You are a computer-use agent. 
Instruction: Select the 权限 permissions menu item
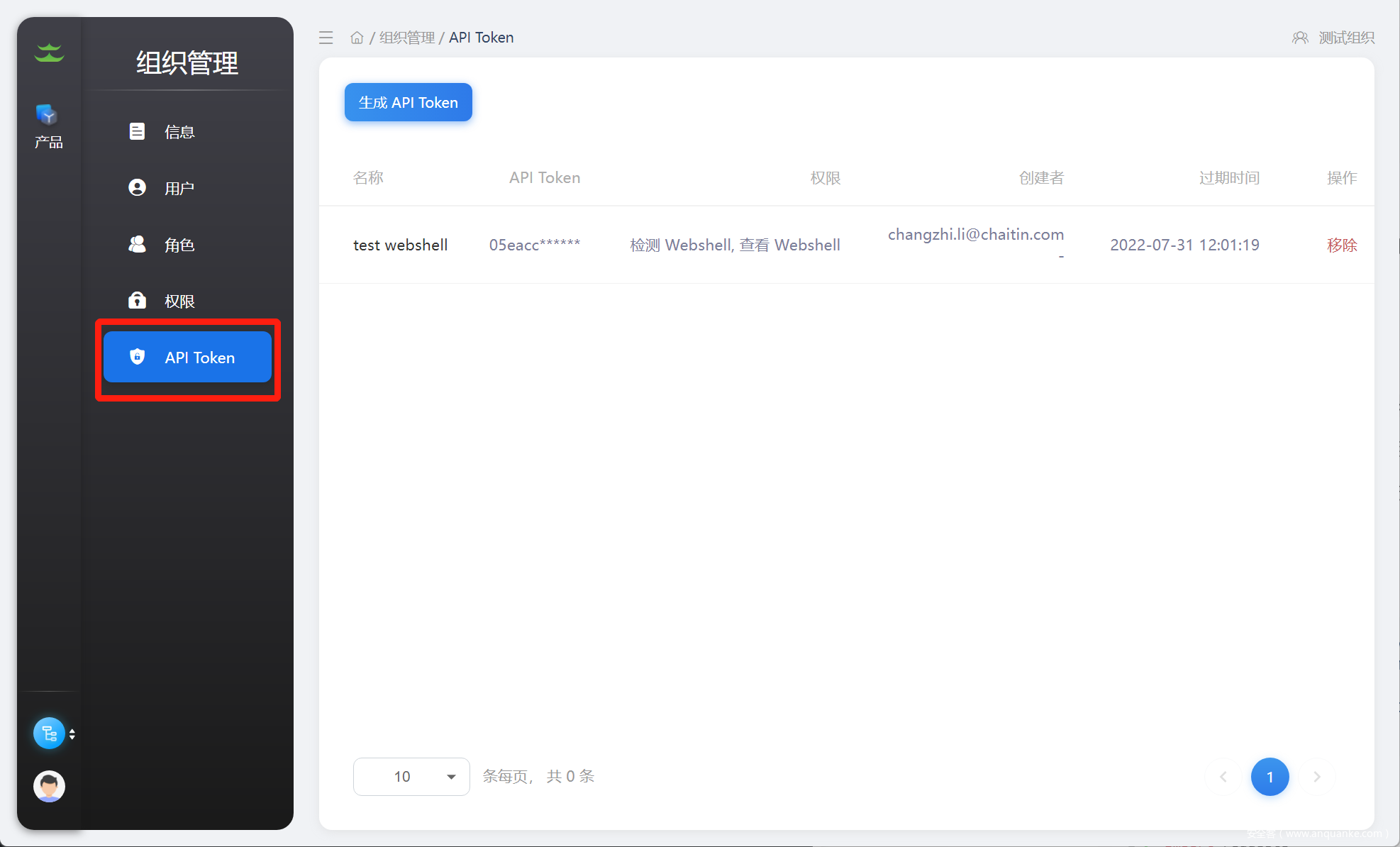(179, 301)
